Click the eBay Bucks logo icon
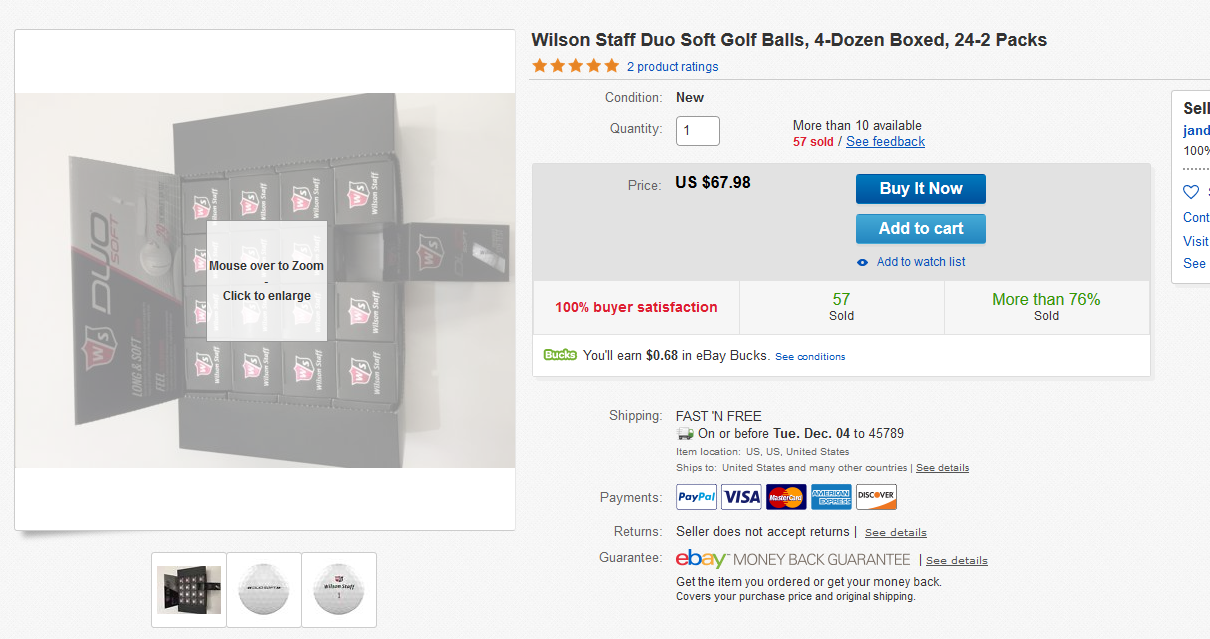 560,355
